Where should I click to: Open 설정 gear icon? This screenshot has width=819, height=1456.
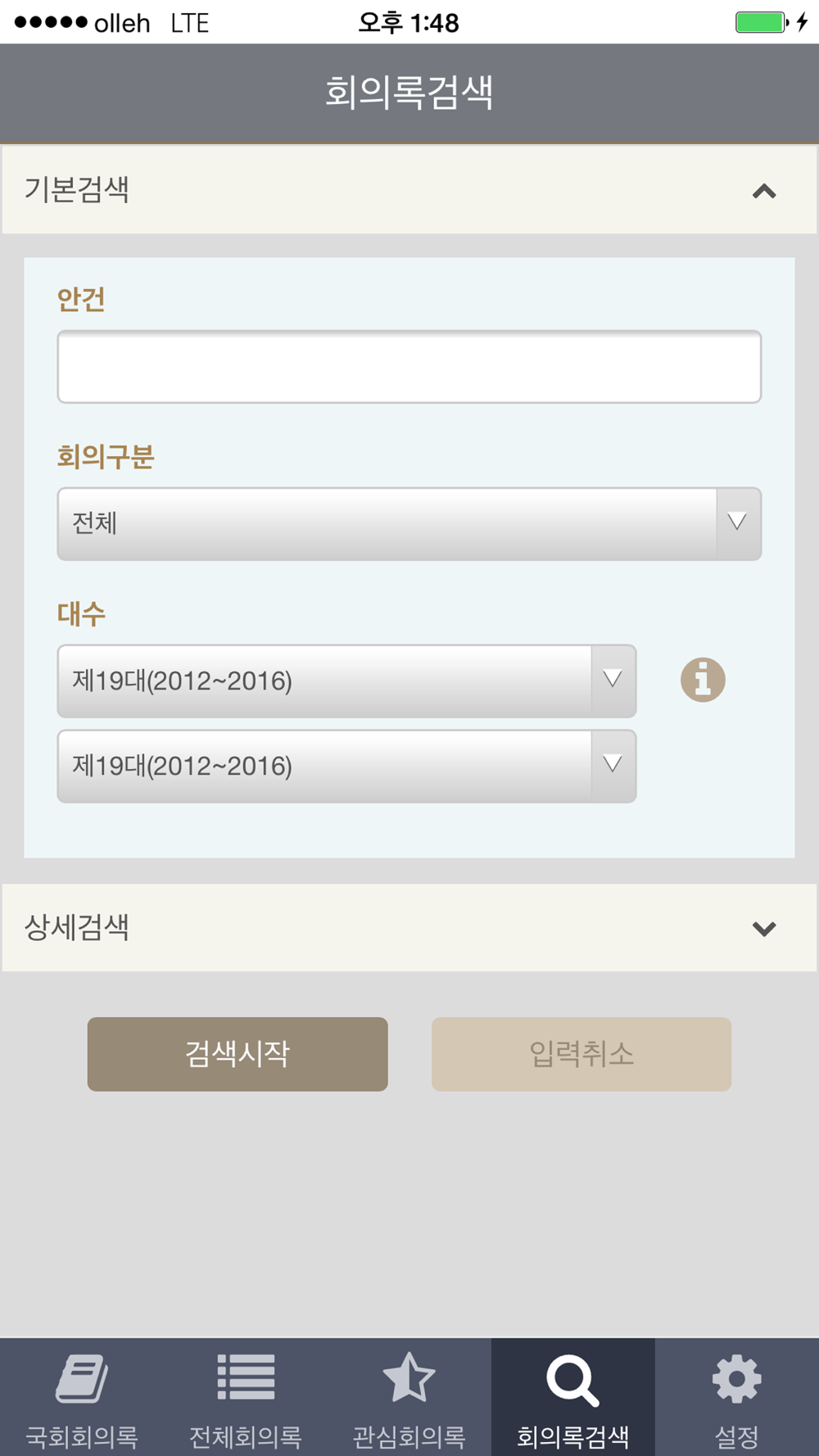(736, 1379)
